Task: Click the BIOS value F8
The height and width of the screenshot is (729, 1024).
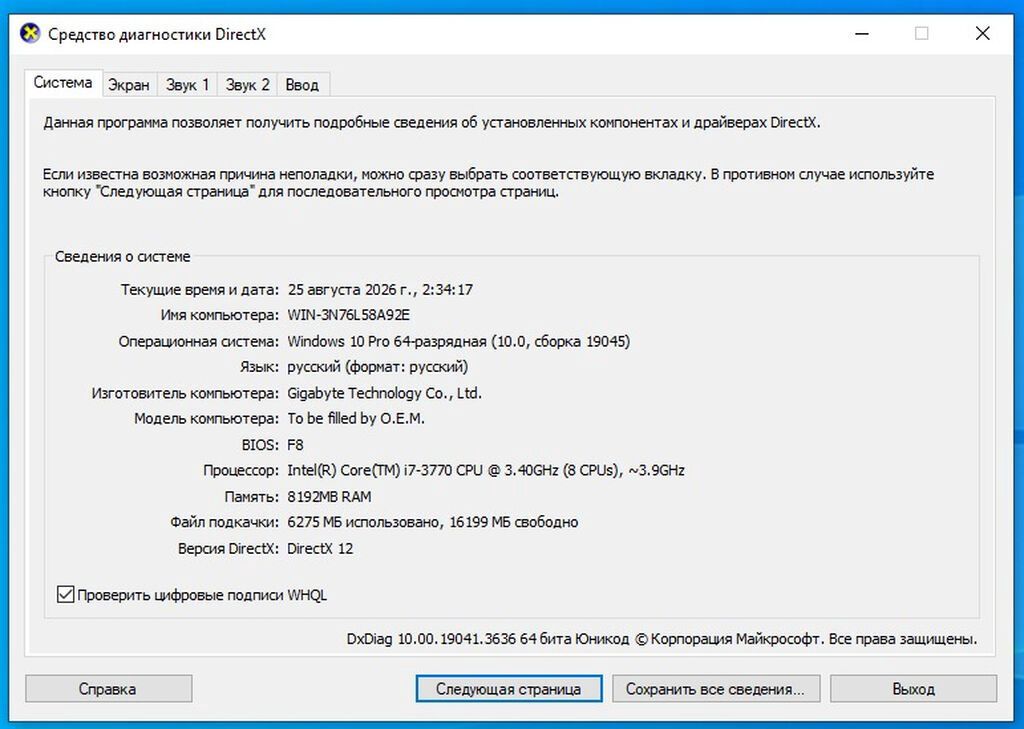Action: (295, 445)
